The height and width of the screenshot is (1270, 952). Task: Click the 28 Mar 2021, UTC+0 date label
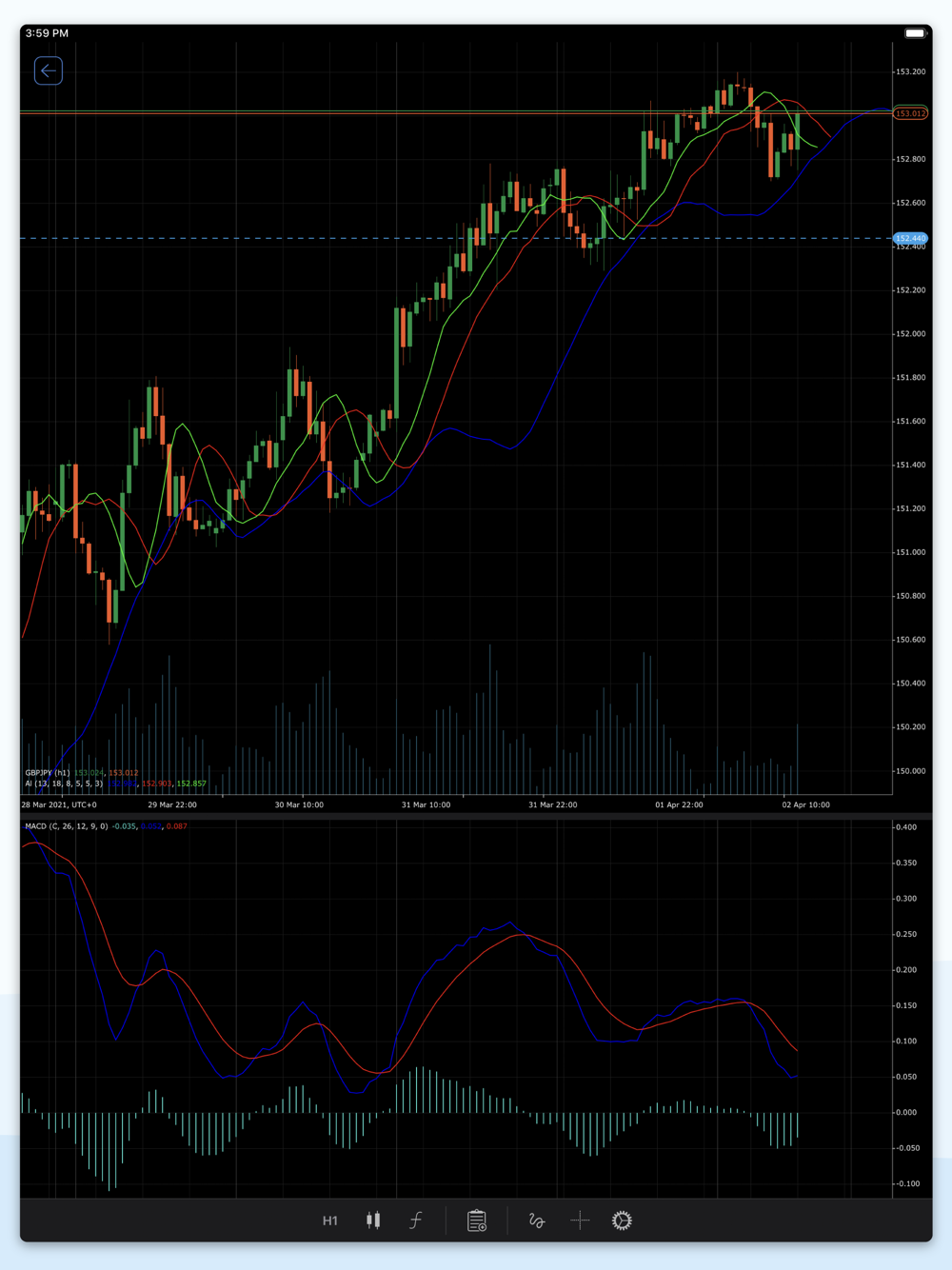(x=59, y=804)
